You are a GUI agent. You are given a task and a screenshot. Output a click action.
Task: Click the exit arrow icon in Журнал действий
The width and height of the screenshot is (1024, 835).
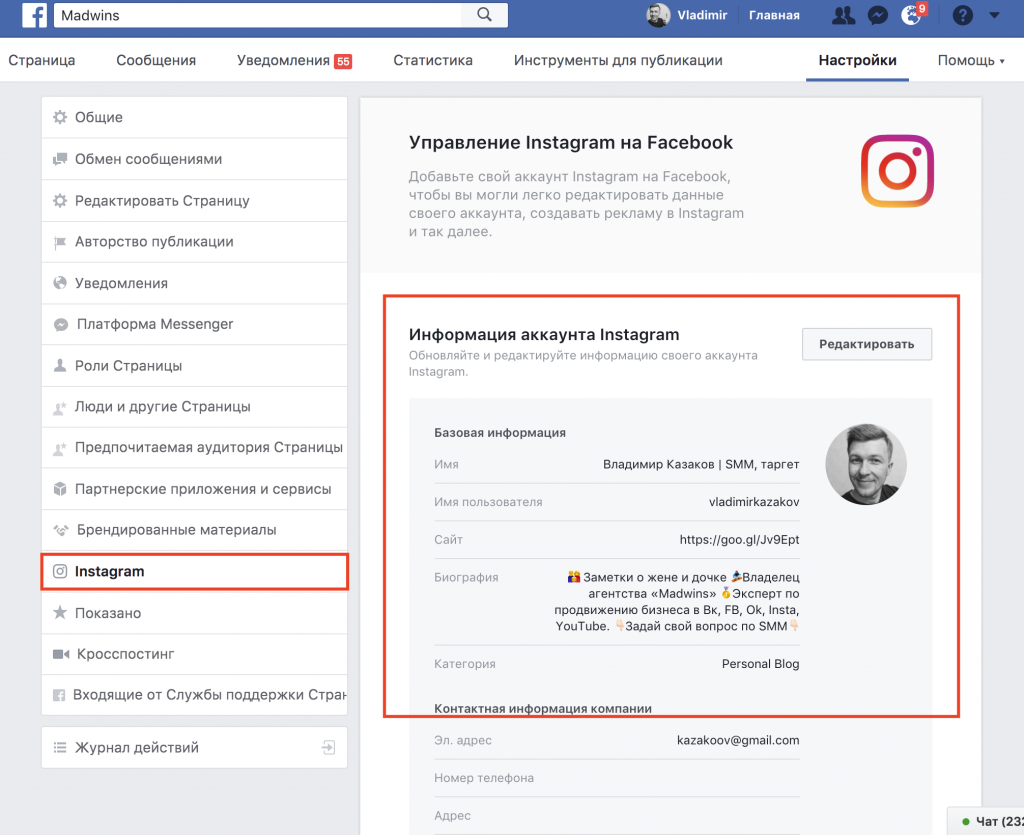point(328,748)
